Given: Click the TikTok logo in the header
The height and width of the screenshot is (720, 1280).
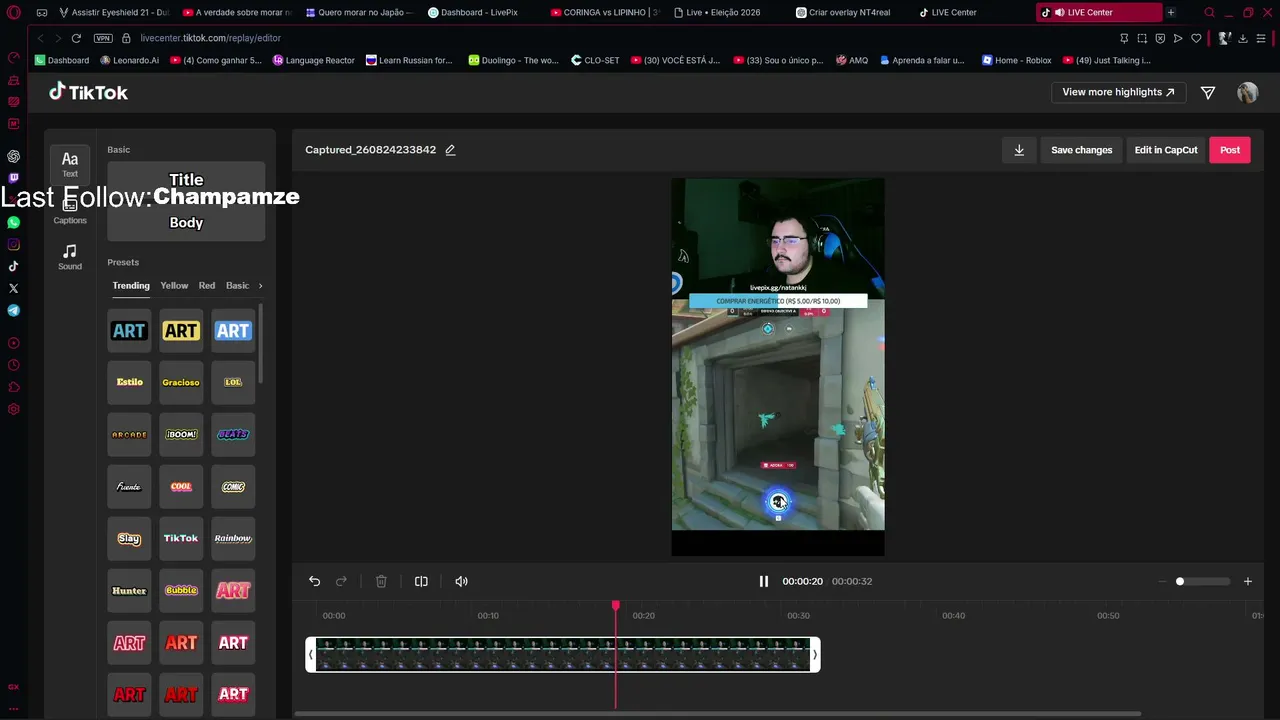Looking at the screenshot, I should pyautogui.click(x=89, y=92).
